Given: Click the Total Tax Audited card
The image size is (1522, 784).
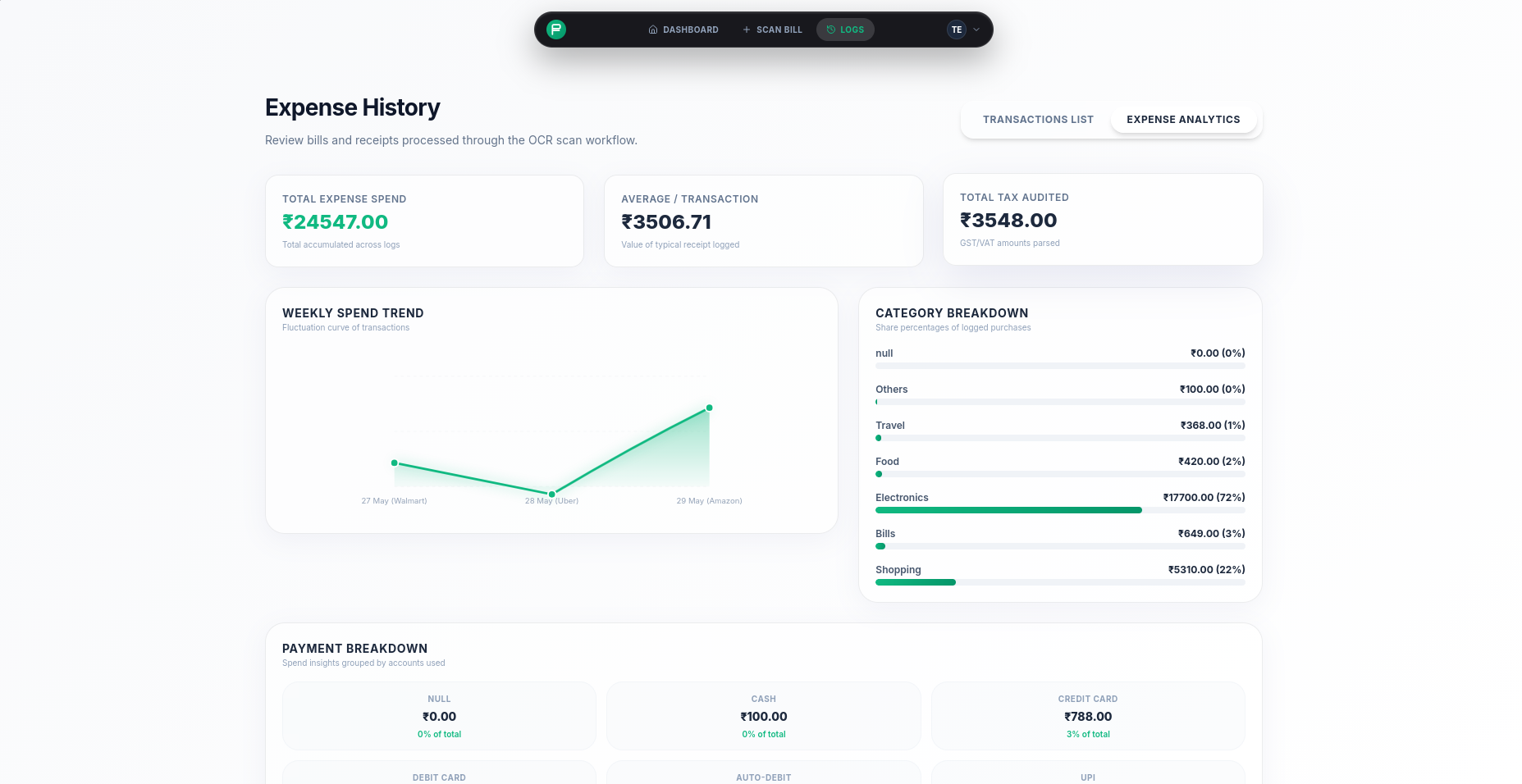Looking at the screenshot, I should click(x=1103, y=219).
